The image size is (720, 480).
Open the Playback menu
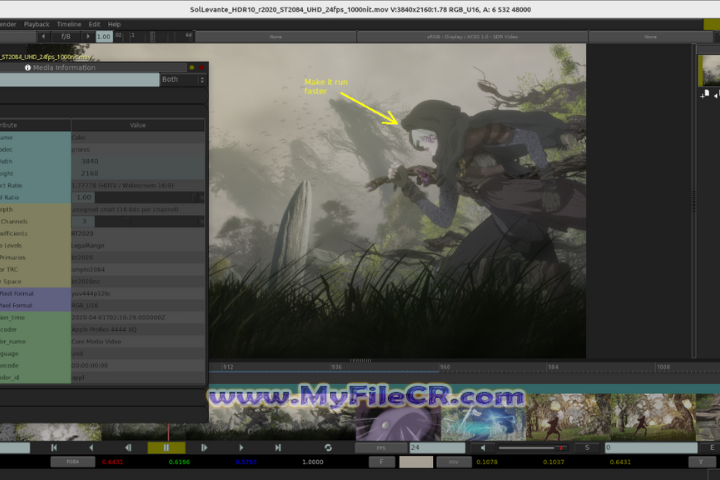pyautogui.click(x=36, y=23)
